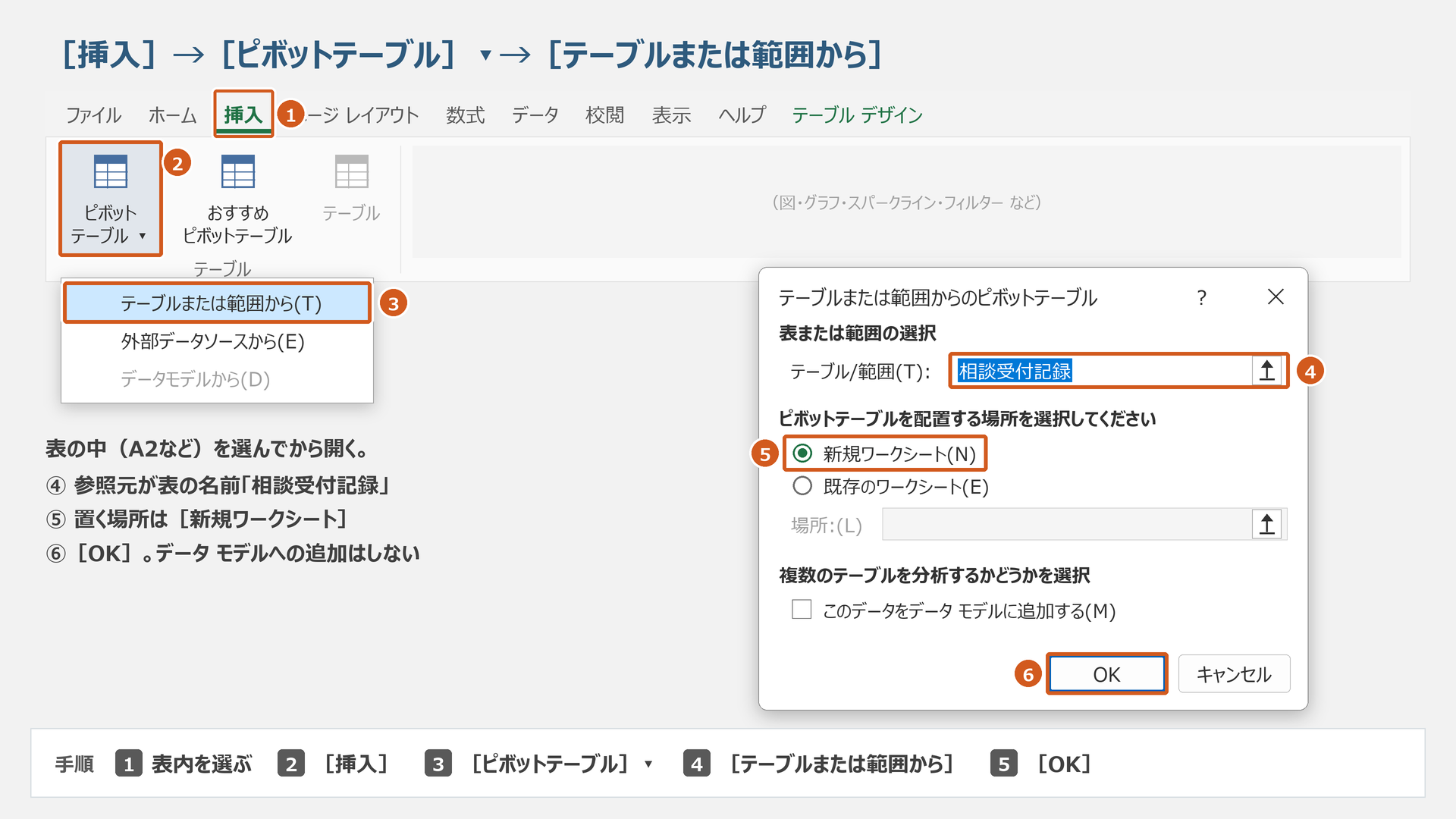Select 新規ワークシート(N) radio button
This screenshot has width=1456, height=819.
[x=802, y=453]
